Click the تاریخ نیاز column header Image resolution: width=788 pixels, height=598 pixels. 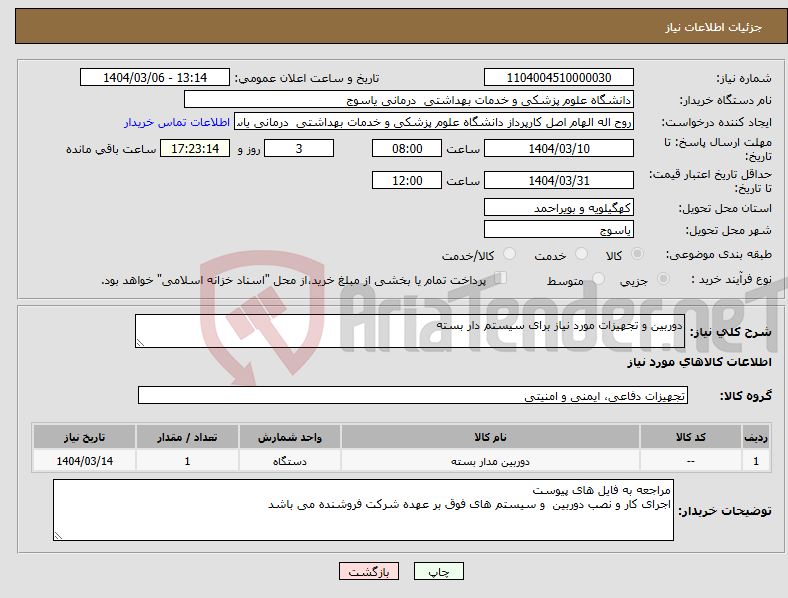click(x=84, y=437)
